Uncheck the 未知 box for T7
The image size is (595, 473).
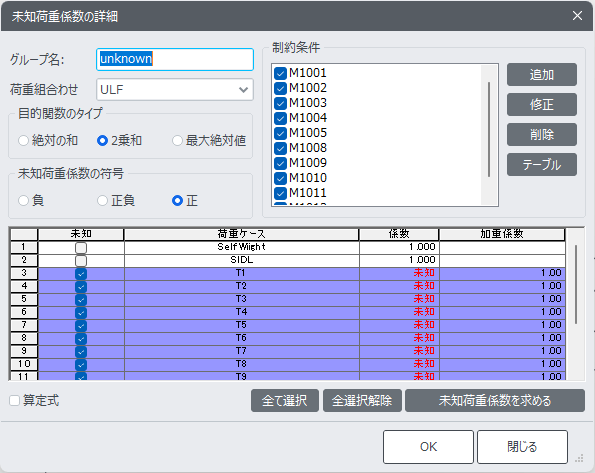81,351
